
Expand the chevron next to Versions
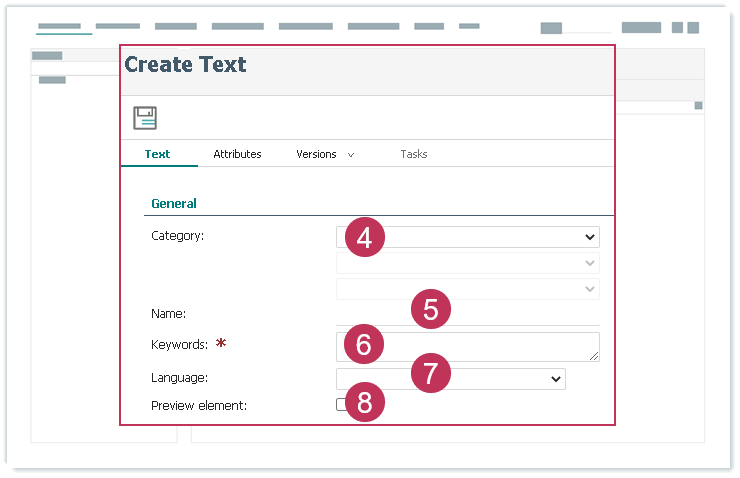coord(351,155)
